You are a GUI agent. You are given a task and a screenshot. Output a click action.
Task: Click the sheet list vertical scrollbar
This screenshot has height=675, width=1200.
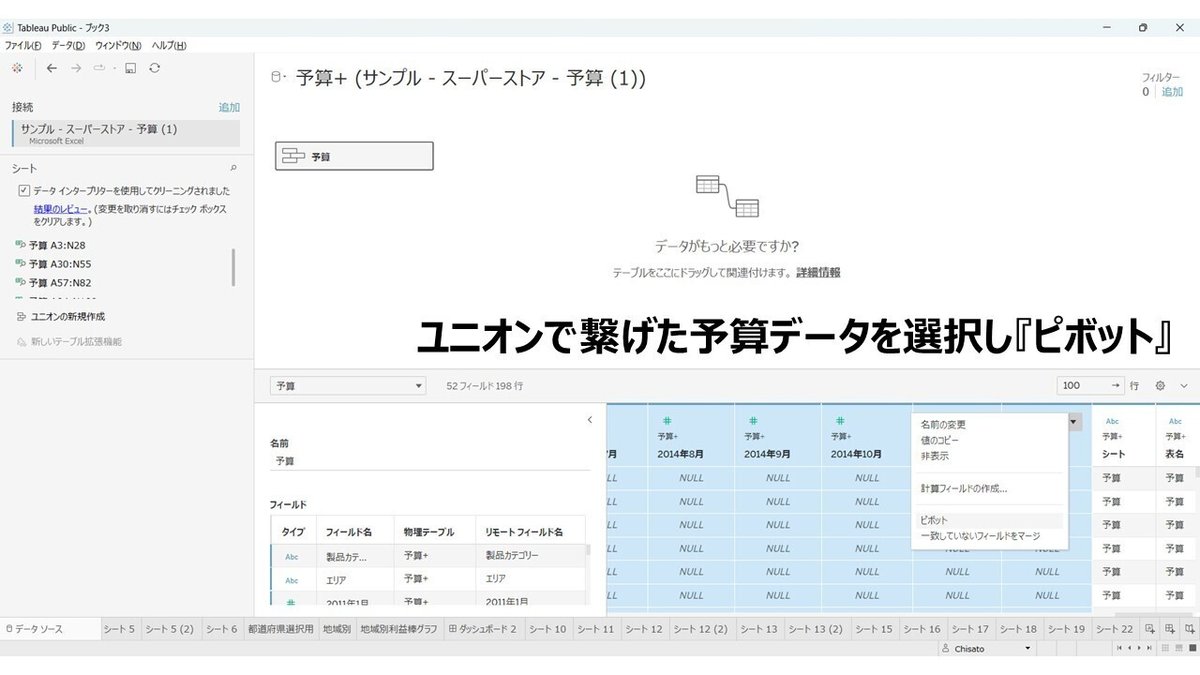tap(234, 267)
